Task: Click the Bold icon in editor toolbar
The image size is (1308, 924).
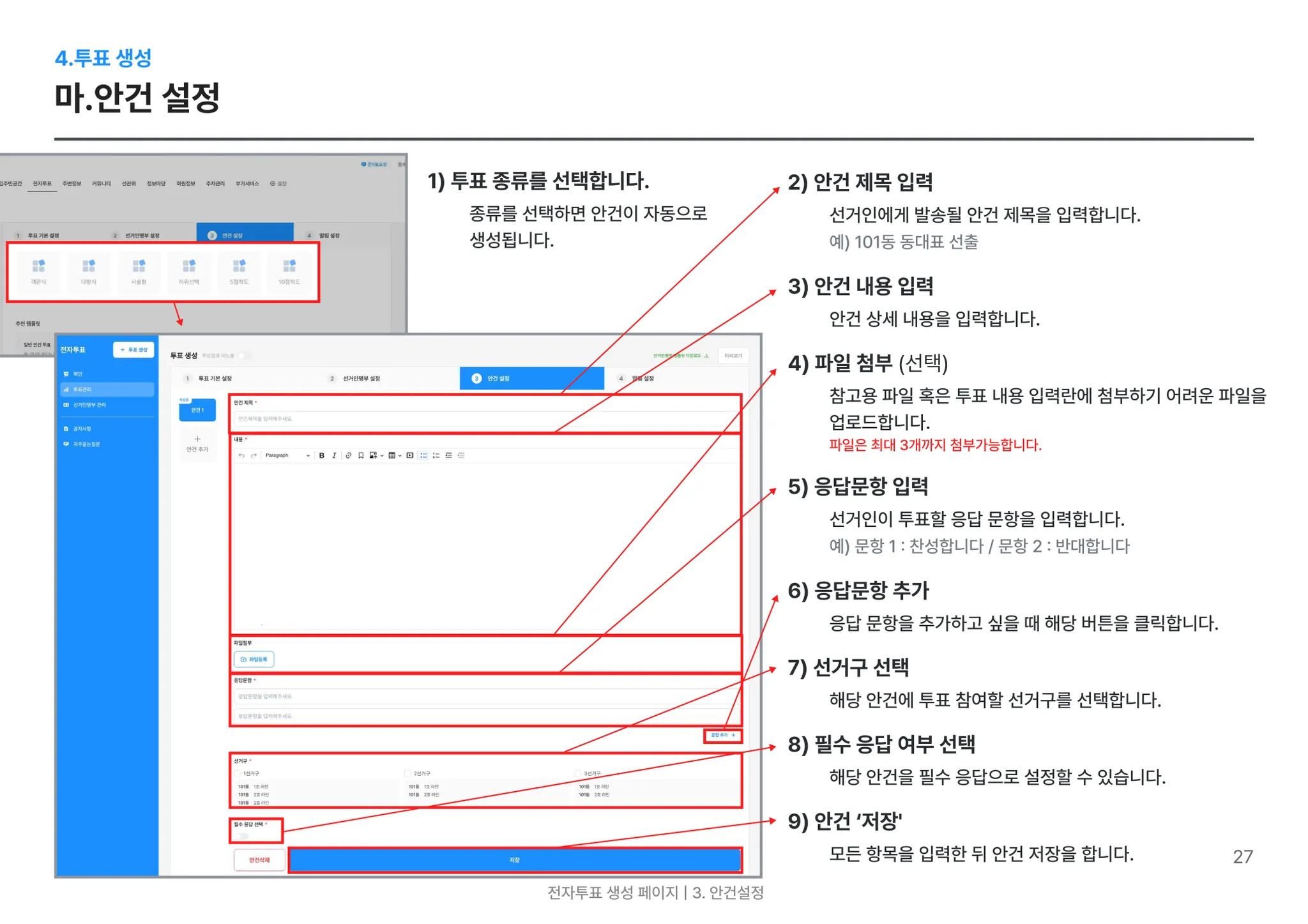Action: coord(322,455)
